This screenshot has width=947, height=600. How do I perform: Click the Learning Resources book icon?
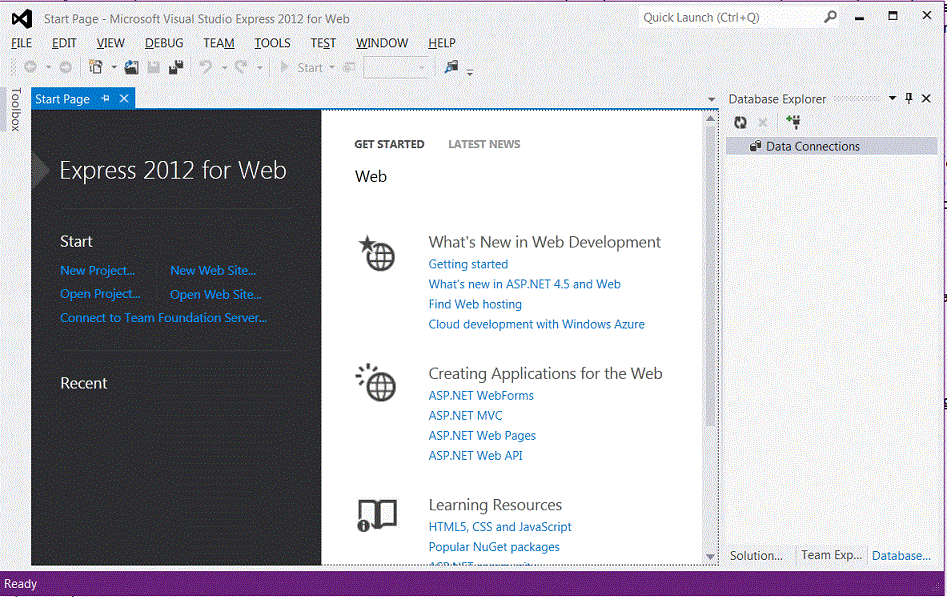click(377, 515)
